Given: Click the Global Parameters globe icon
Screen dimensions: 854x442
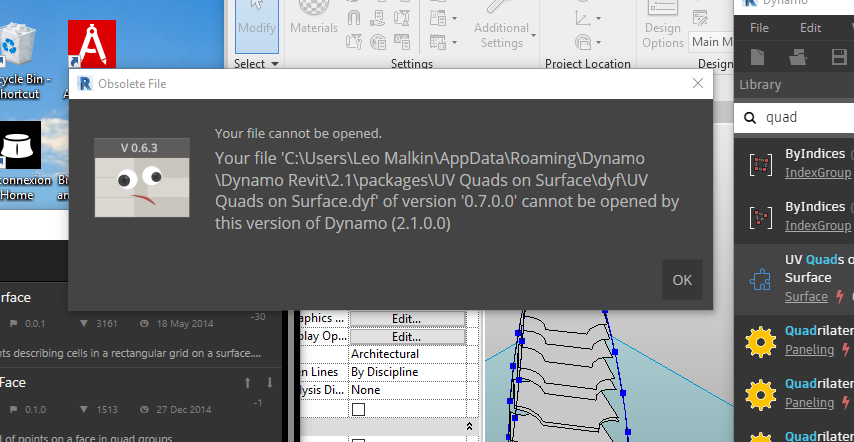Looking at the screenshot, I should coord(377,41).
